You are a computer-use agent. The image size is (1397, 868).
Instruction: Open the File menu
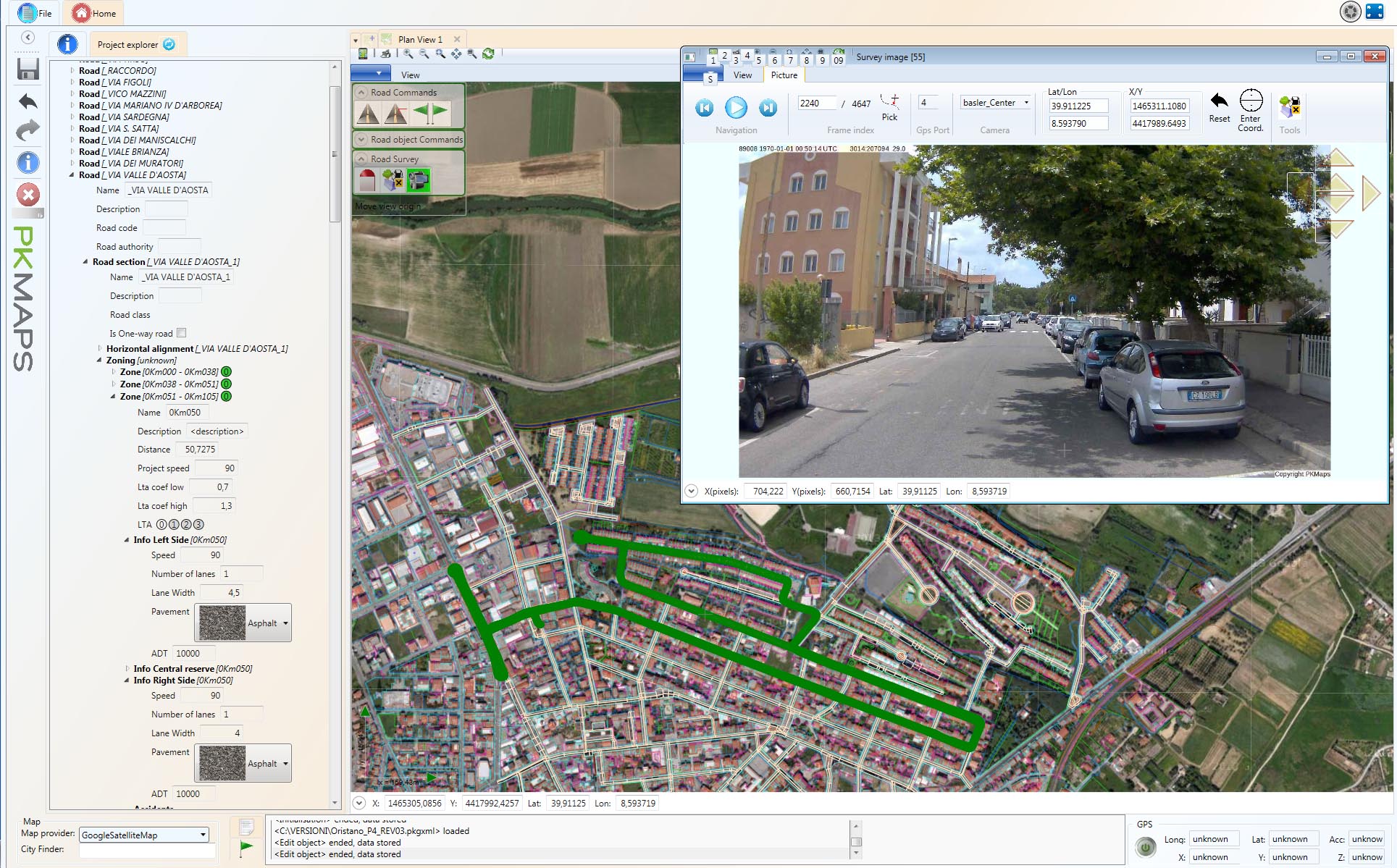click(x=36, y=13)
